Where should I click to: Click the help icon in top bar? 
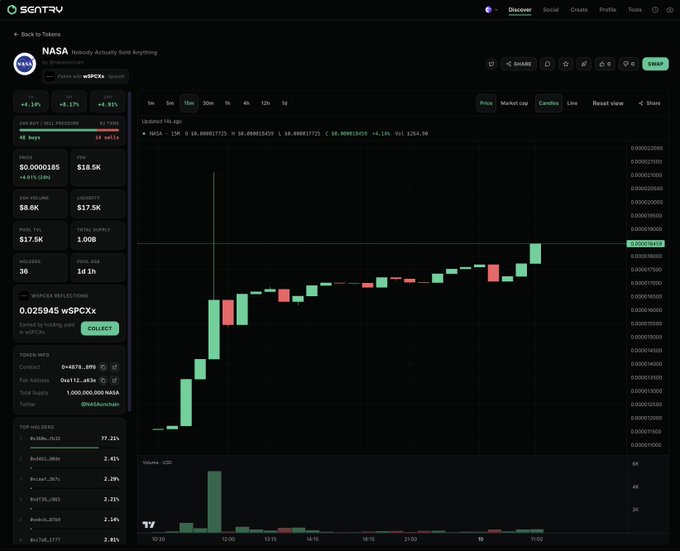(655, 10)
